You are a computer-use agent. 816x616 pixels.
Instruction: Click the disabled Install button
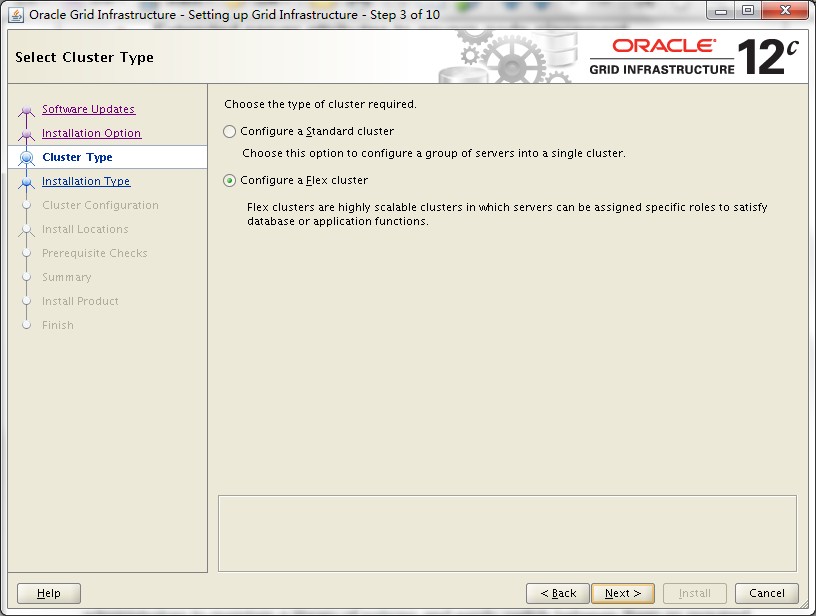tap(695, 593)
